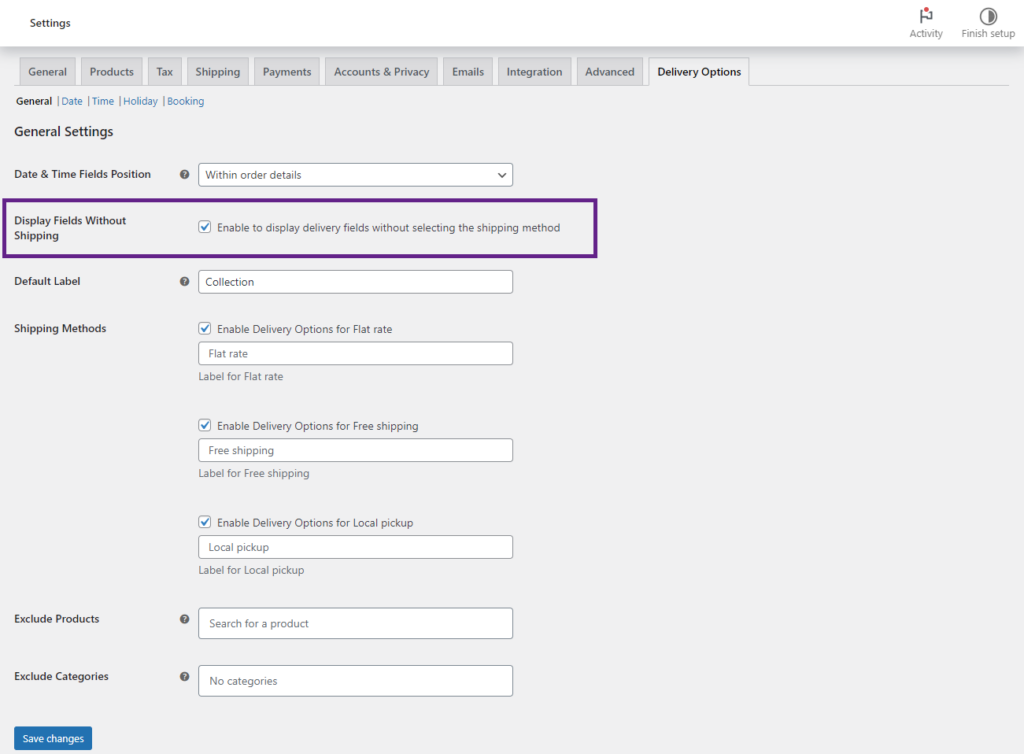
Task: Click the Local pickup label input field
Action: [x=355, y=547]
